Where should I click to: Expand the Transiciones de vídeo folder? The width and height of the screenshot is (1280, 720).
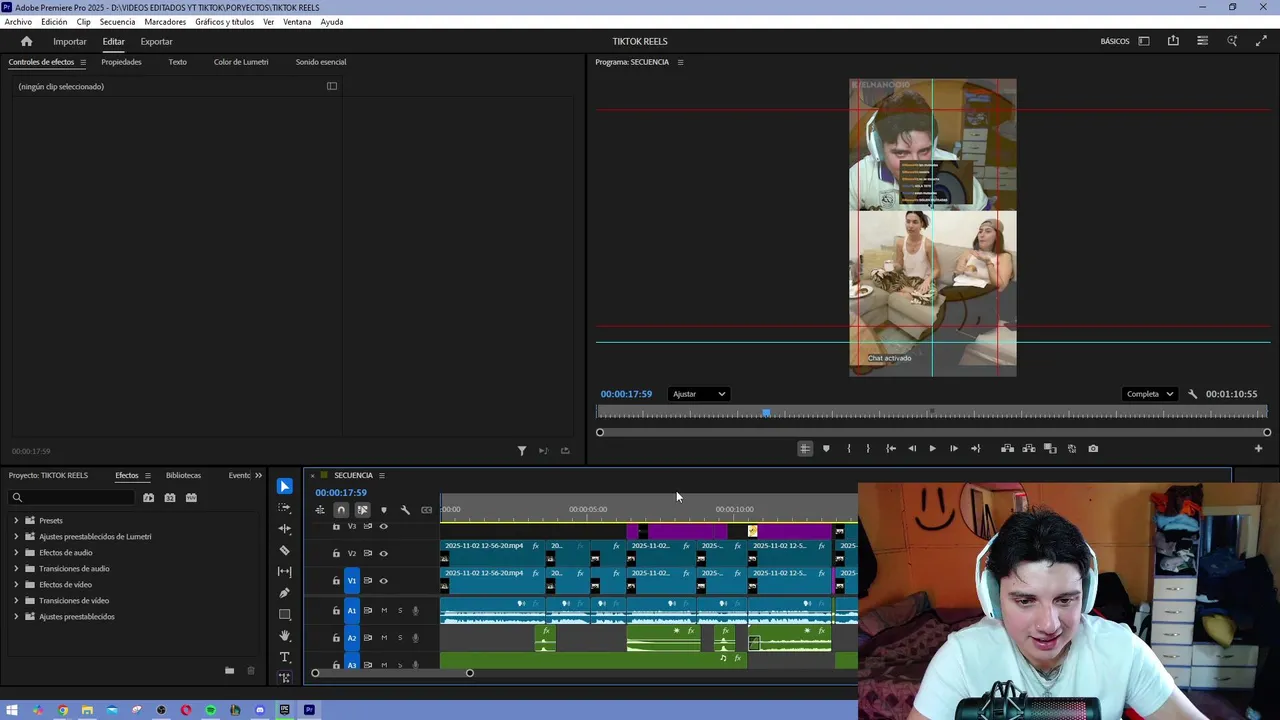[16, 601]
